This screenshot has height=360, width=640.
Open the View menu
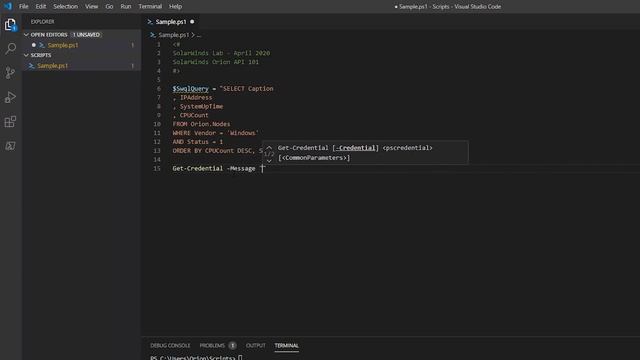click(x=91, y=7)
